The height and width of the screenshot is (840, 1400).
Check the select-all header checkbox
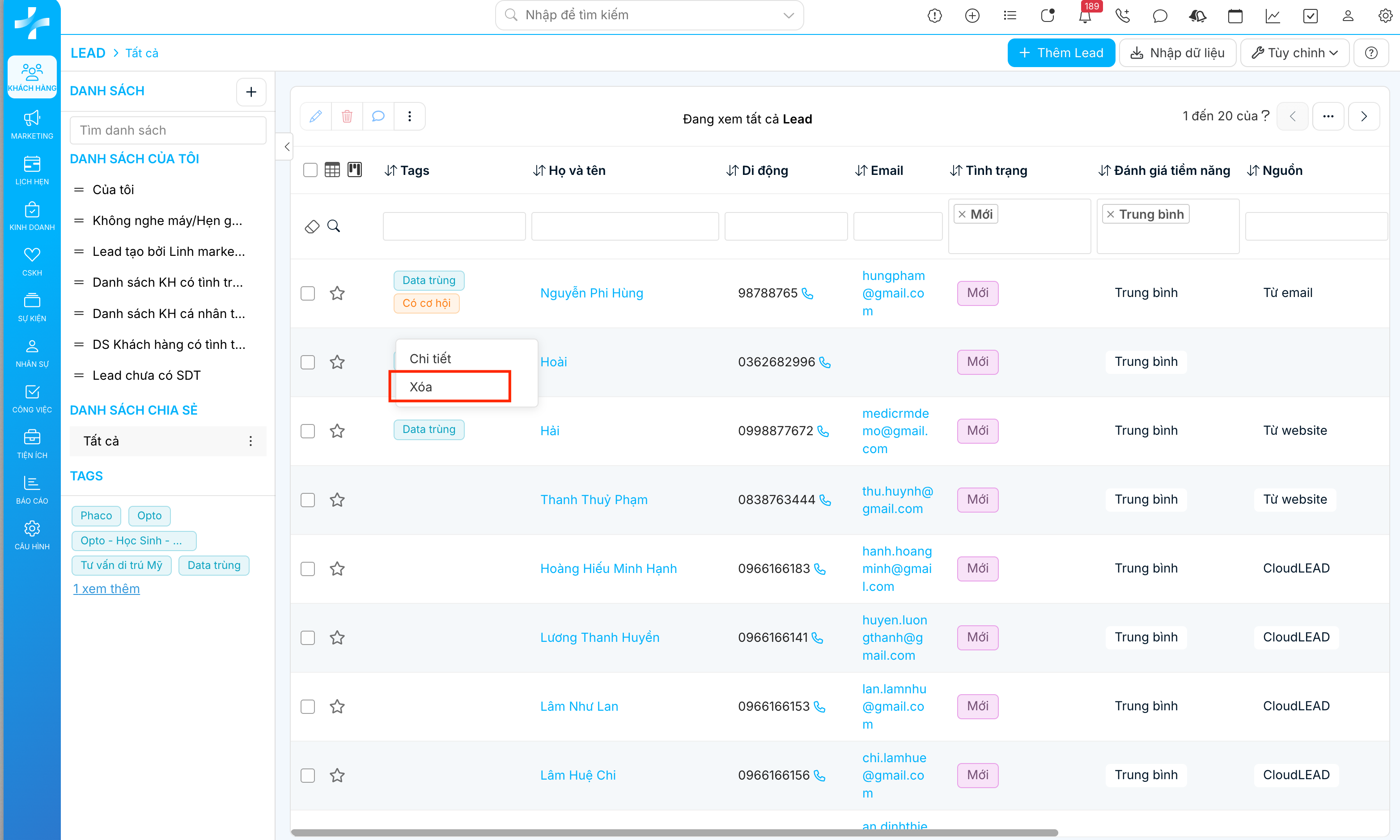pos(310,170)
